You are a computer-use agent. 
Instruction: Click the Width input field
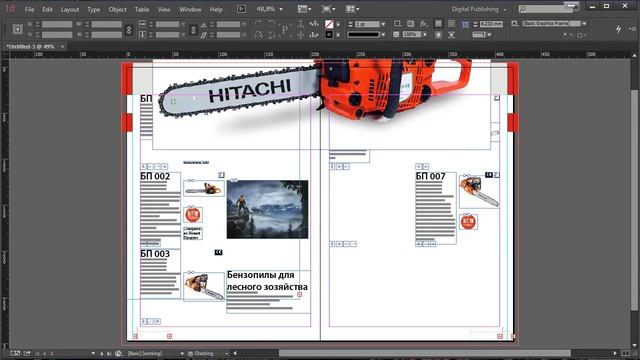[106, 24]
